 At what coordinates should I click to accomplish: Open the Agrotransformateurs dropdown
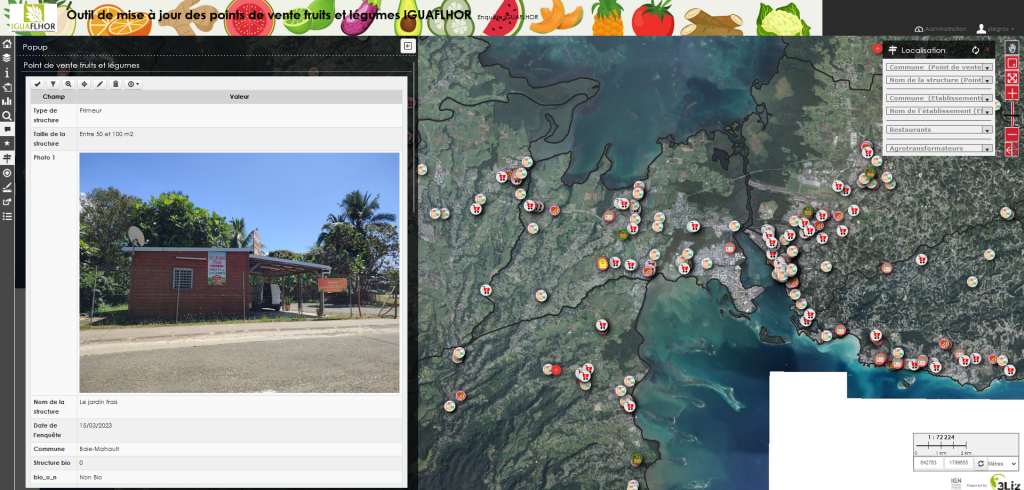939,149
